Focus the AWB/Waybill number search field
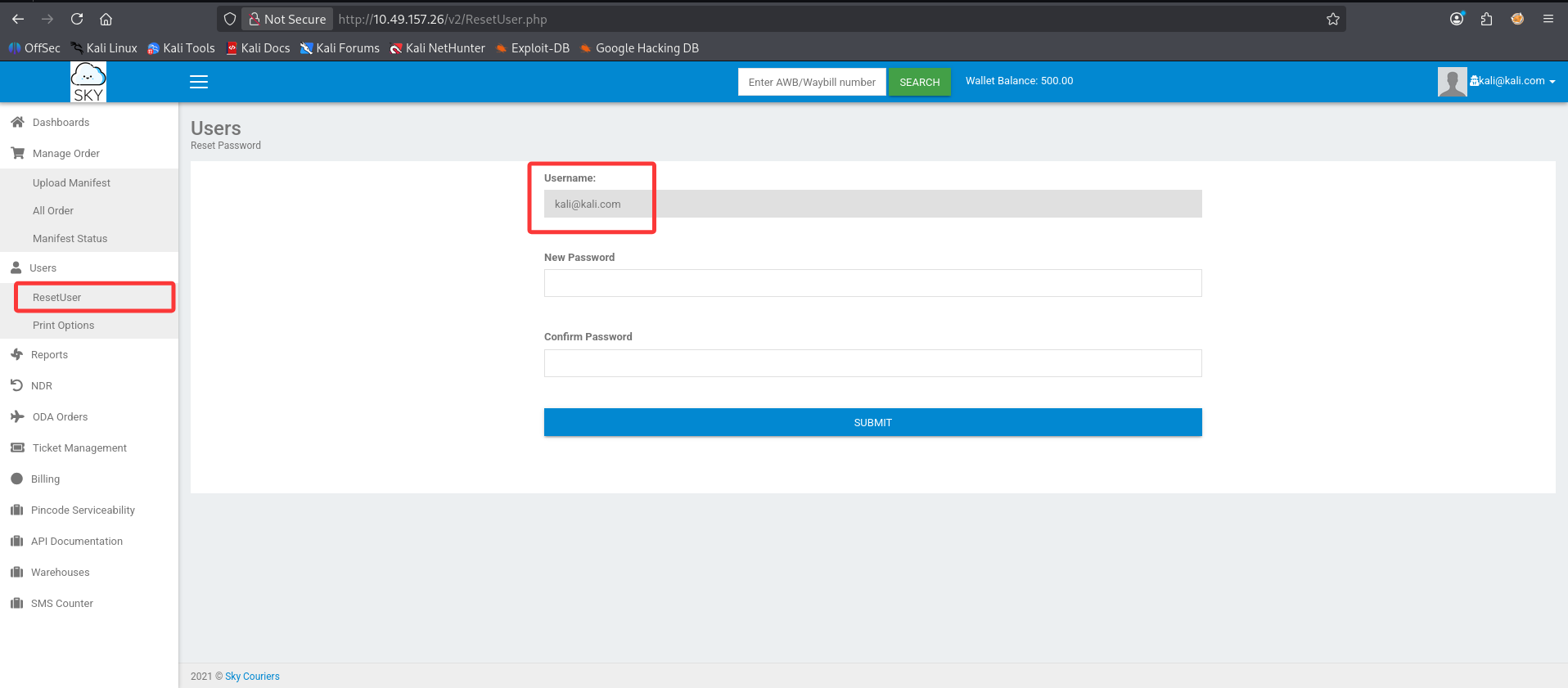The width and height of the screenshot is (1568, 688). (x=812, y=82)
